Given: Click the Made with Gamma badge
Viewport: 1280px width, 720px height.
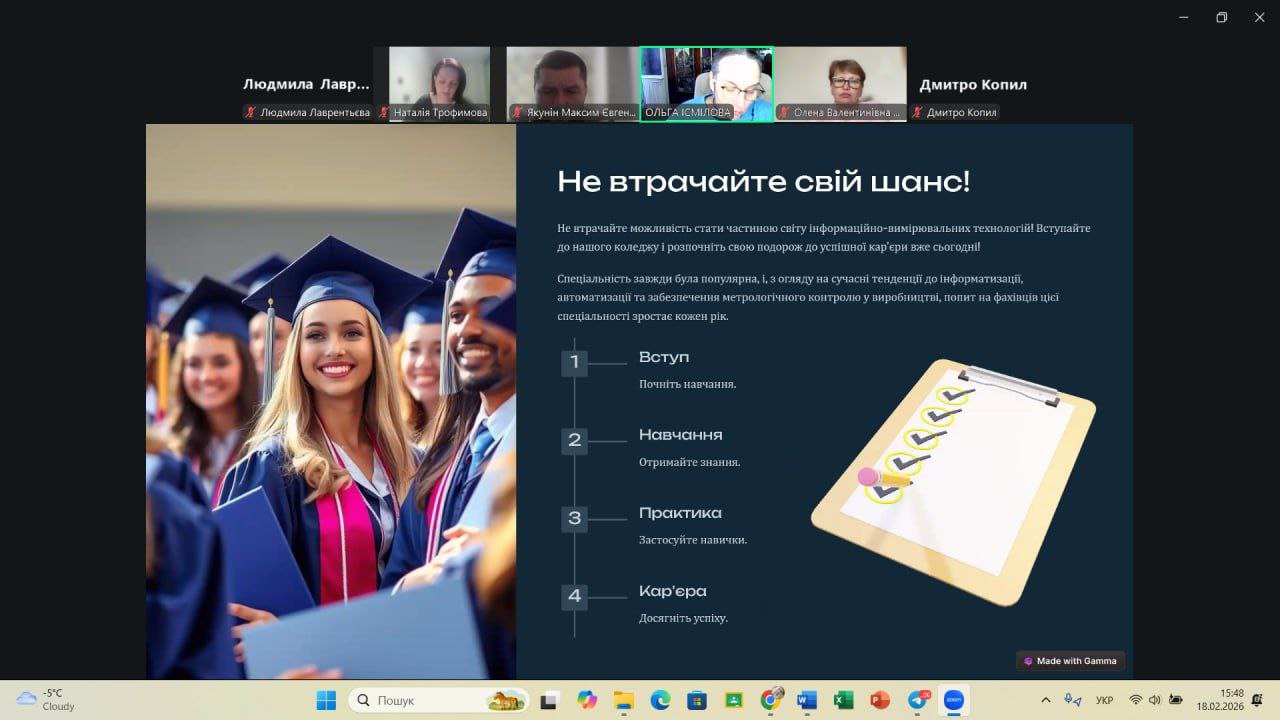Looking at the screenshot, I should pyautogui.click(x=1070, y=661).
